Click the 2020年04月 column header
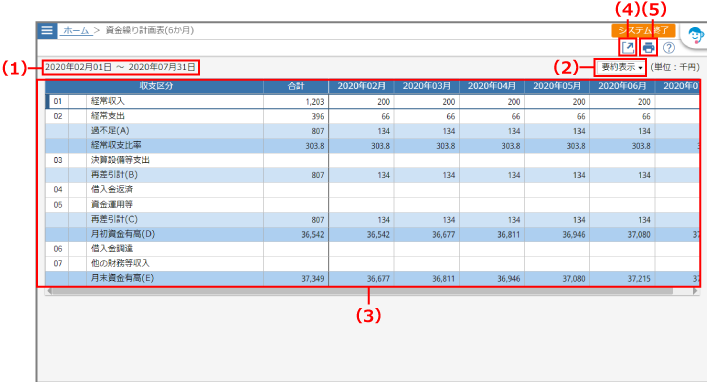707x382 pixels. (x=492, y=86)
